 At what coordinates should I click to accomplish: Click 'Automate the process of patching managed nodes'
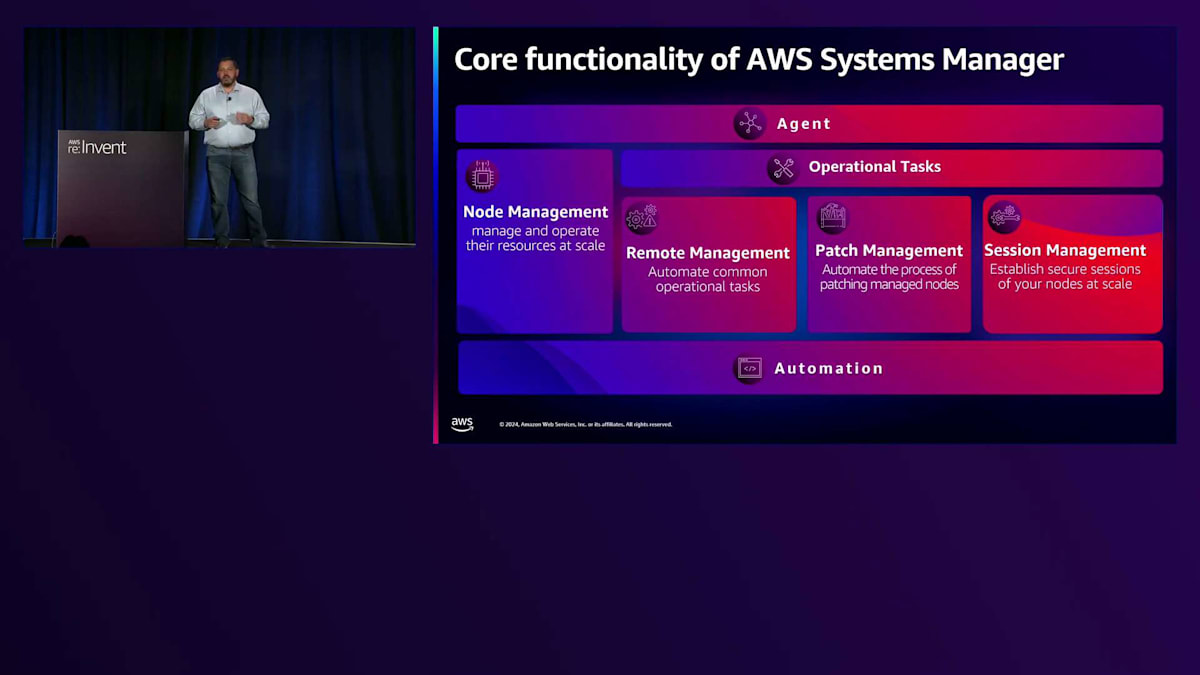point(889,277)
